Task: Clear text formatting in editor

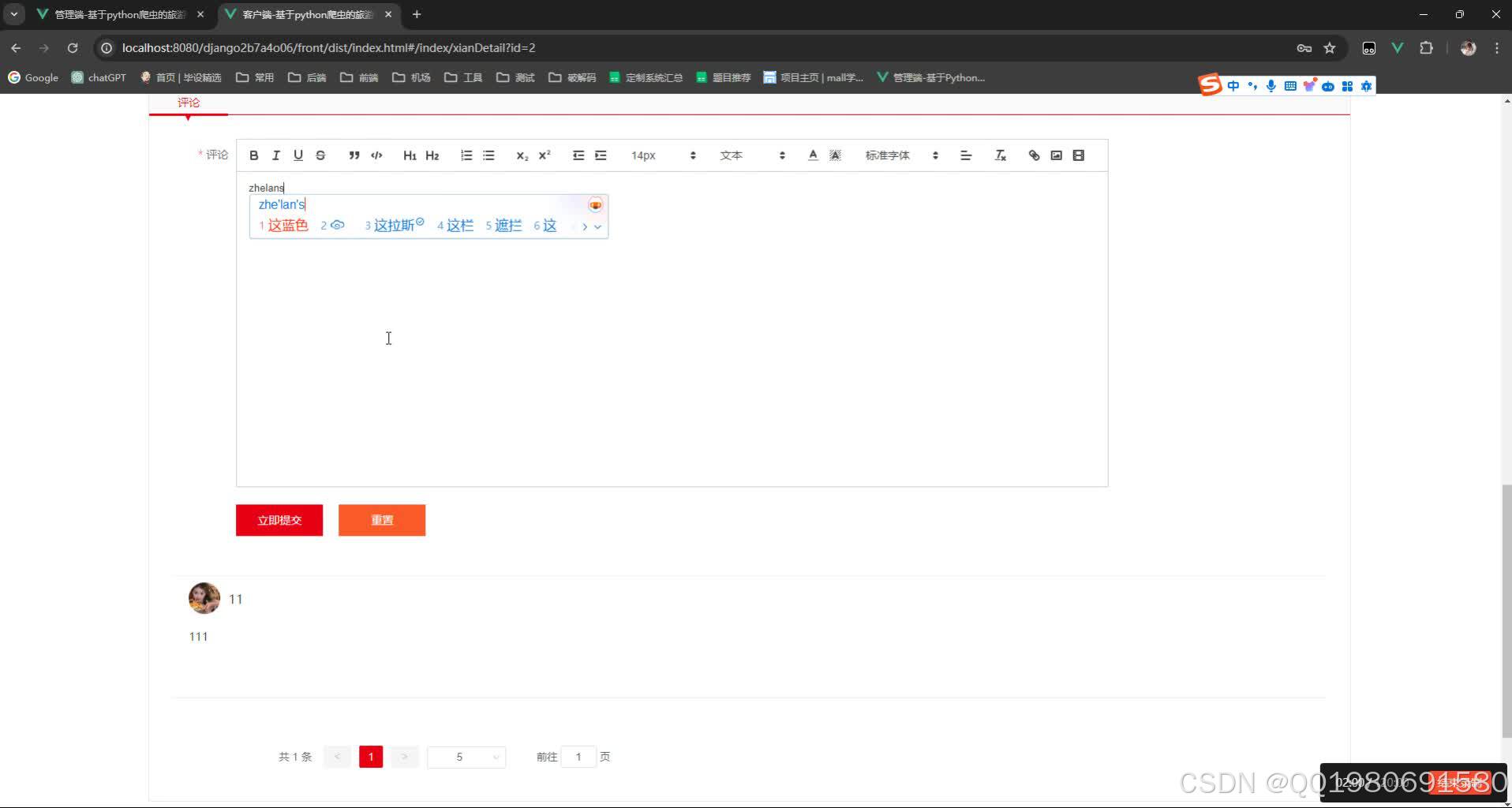Action: 1000,155
